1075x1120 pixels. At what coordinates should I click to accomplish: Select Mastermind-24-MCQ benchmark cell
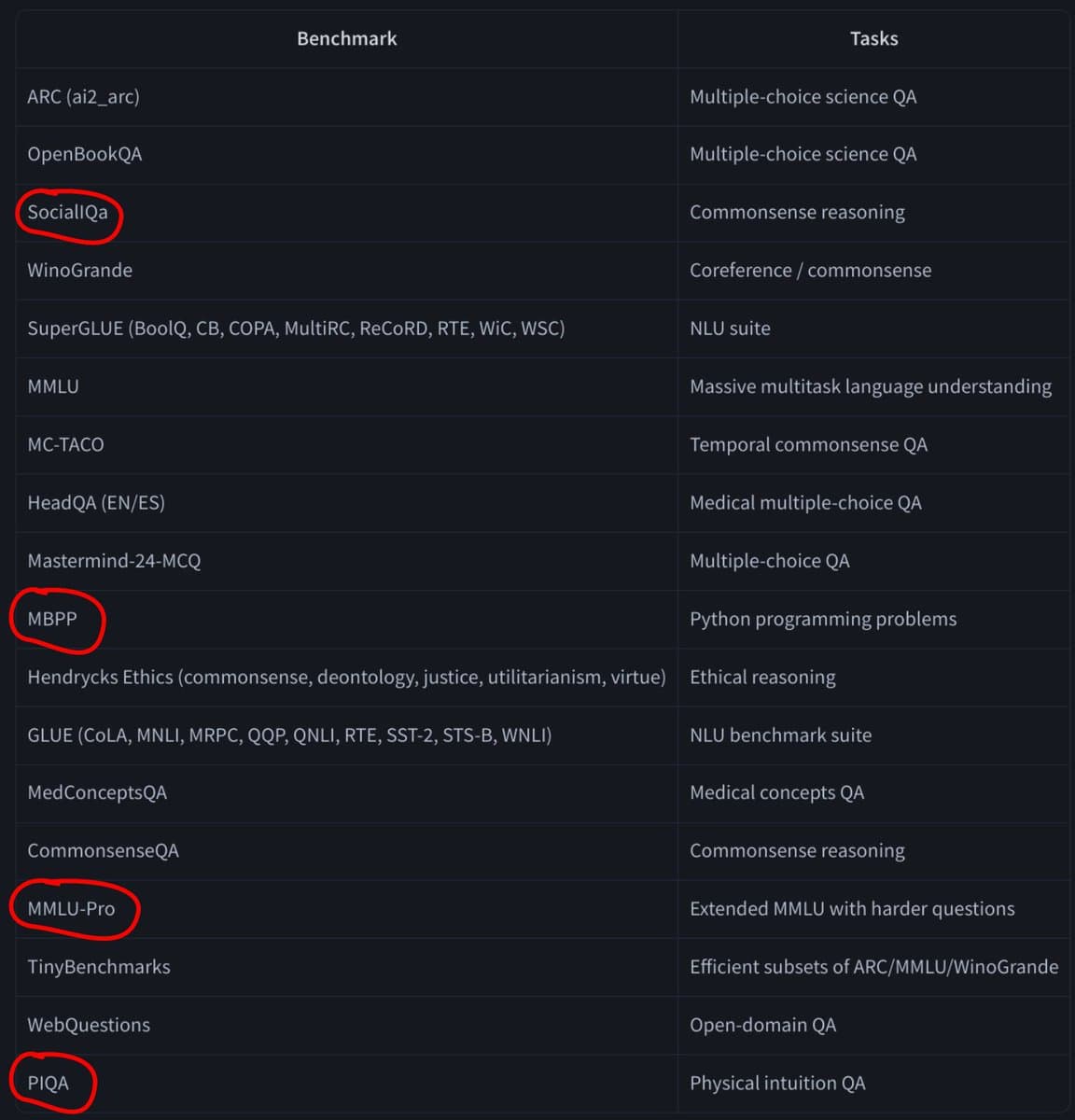pos(346,560)
